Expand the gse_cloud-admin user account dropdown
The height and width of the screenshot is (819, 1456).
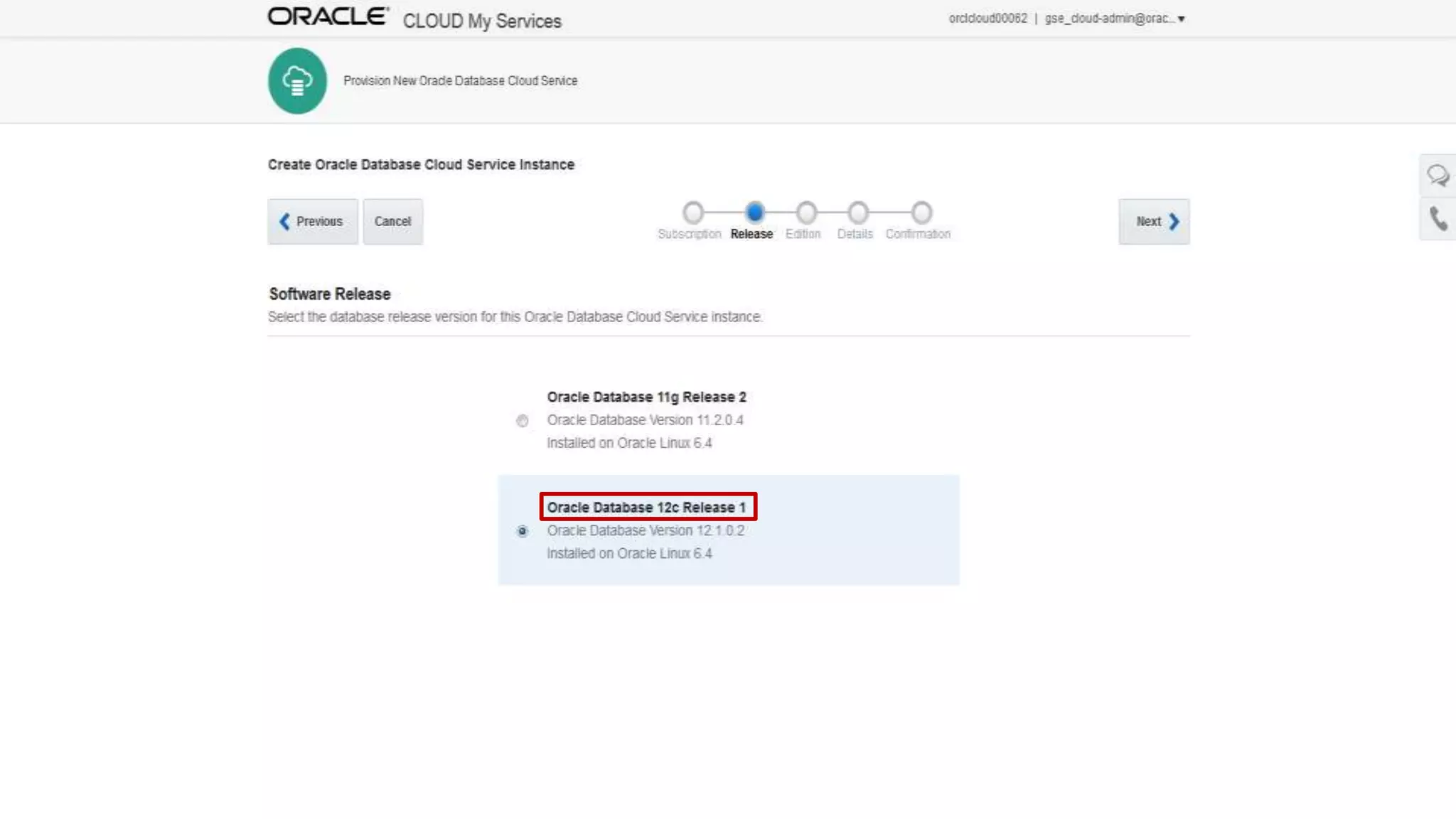coord(1114,18)
